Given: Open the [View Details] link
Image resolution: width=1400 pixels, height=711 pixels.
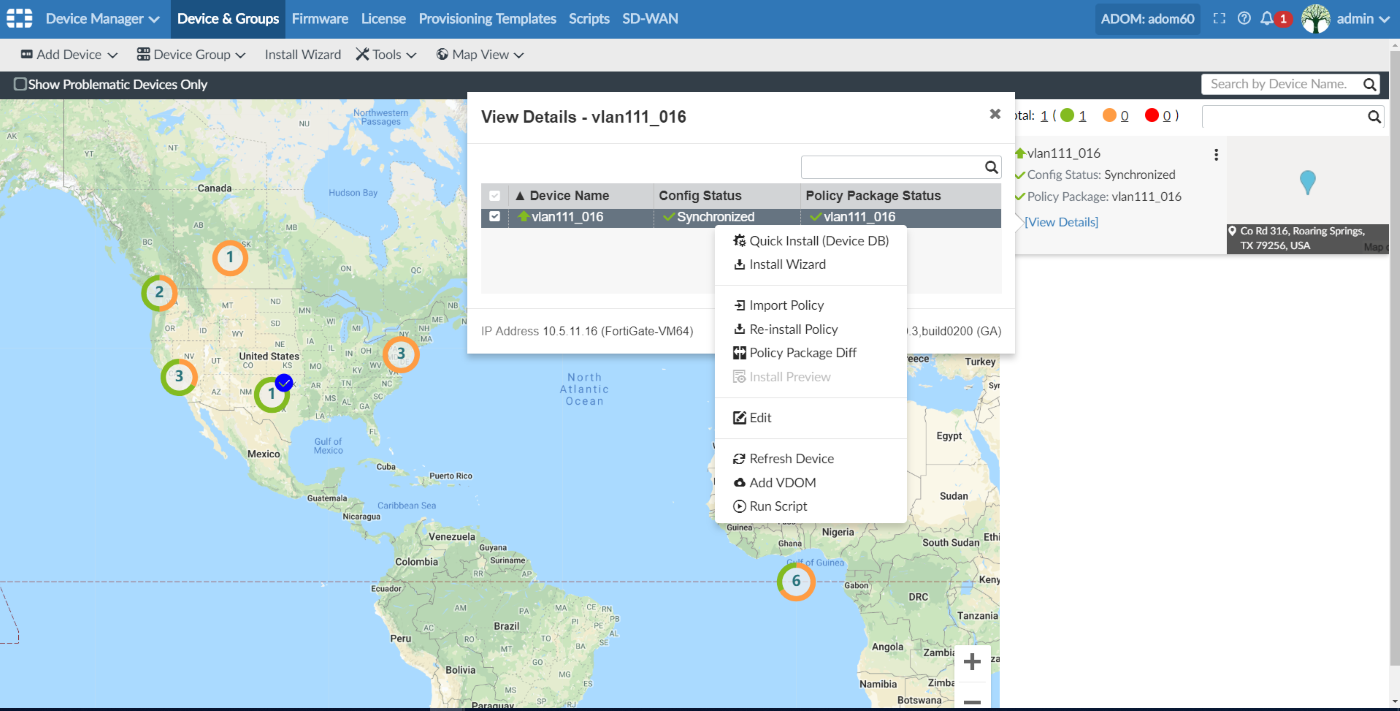Looking at the screenshot, I should [x=1061, y=222].
